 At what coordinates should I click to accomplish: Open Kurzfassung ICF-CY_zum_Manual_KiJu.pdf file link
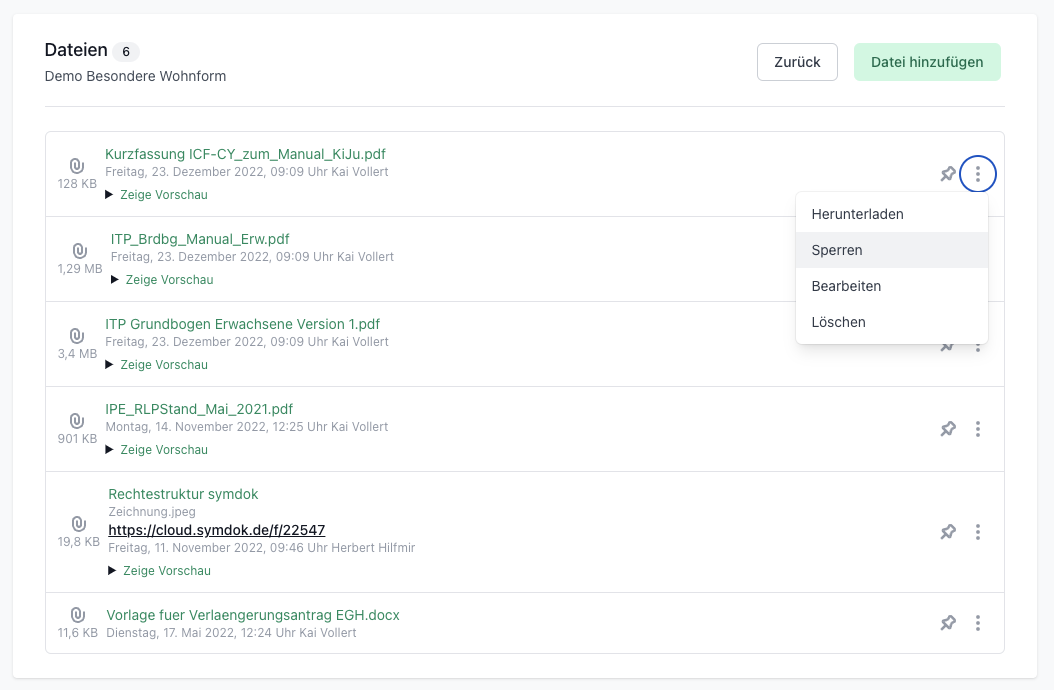pyautogui.click(x=245, y=154)
